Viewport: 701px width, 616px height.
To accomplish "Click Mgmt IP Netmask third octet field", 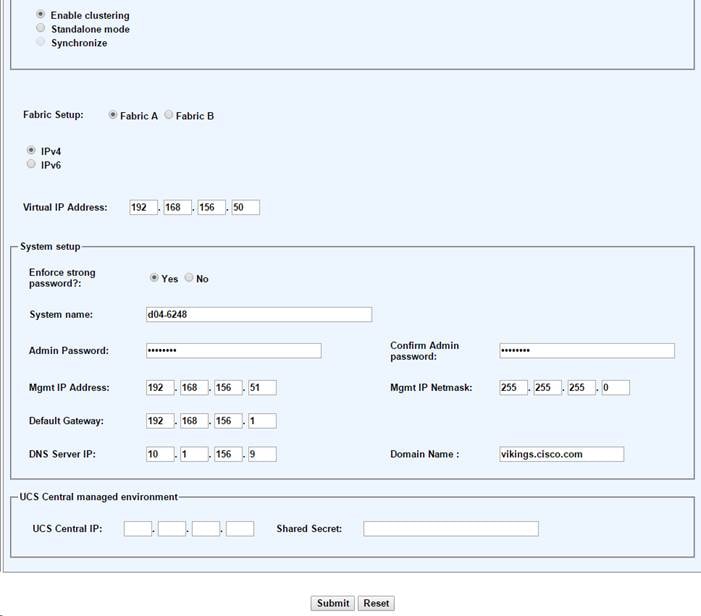I will pyautogui.click(x=582, y=388).
